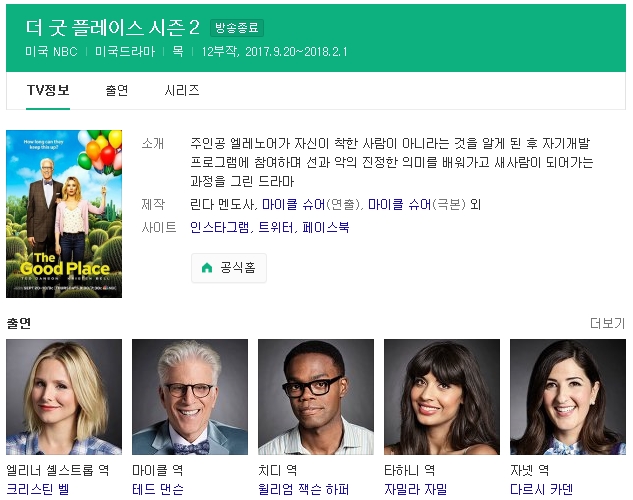
Task: Click the 테드 댄슨 name link
Action: (158, 489)
